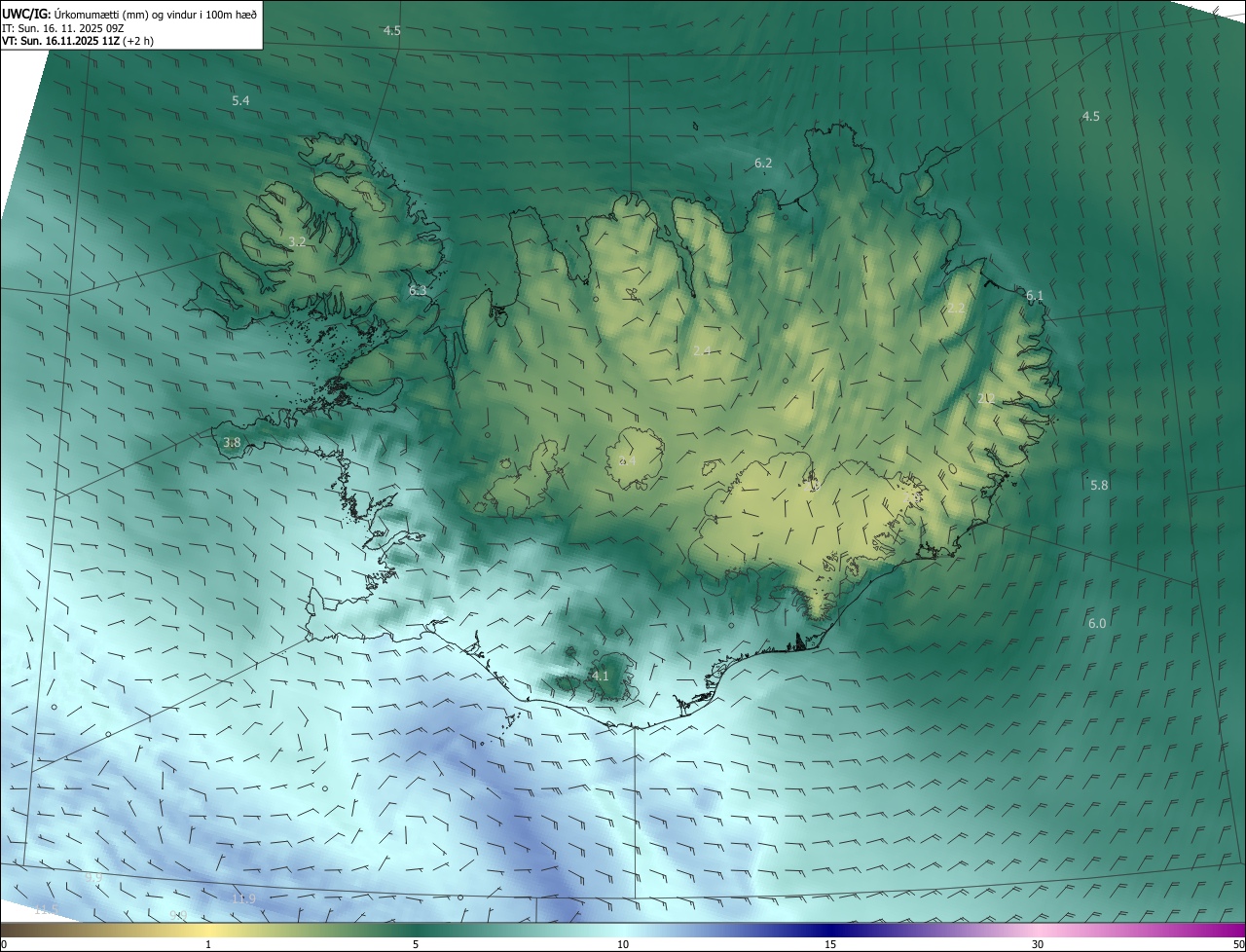Select the 6.2 value off the north coast
Image resolution: width=1246 pixels, height=952 pixels.
coord(763,164)
